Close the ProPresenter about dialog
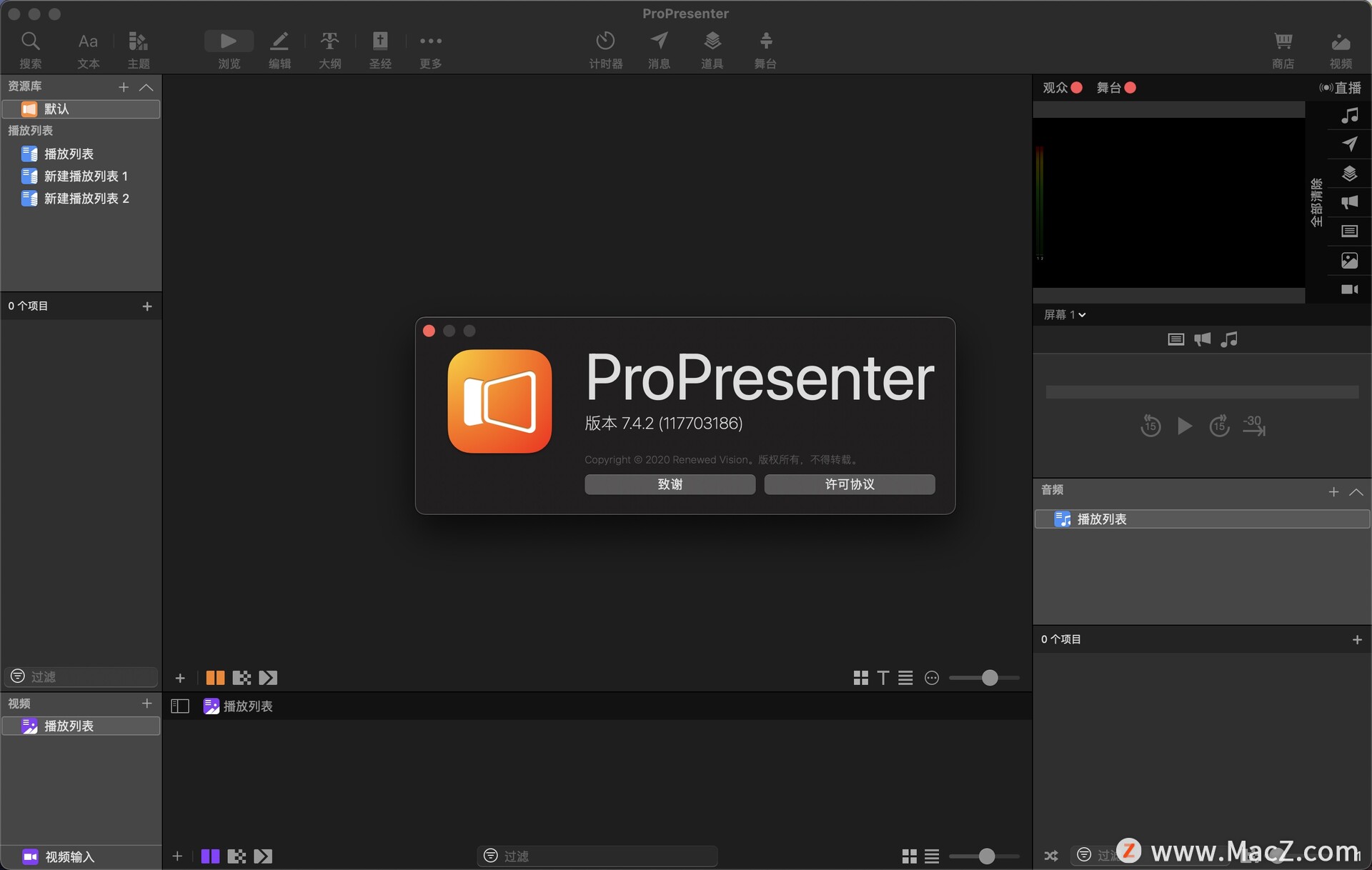Viewport: 1372px width, 870px height. 429,331
